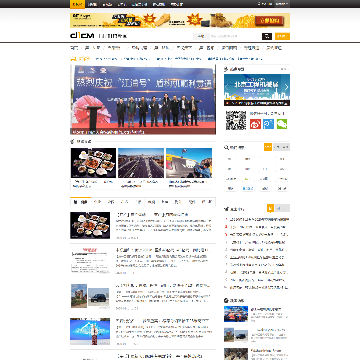Open the red Sina Weibo icon
This screenshot has height=360, width=360.
click(255, 124)
